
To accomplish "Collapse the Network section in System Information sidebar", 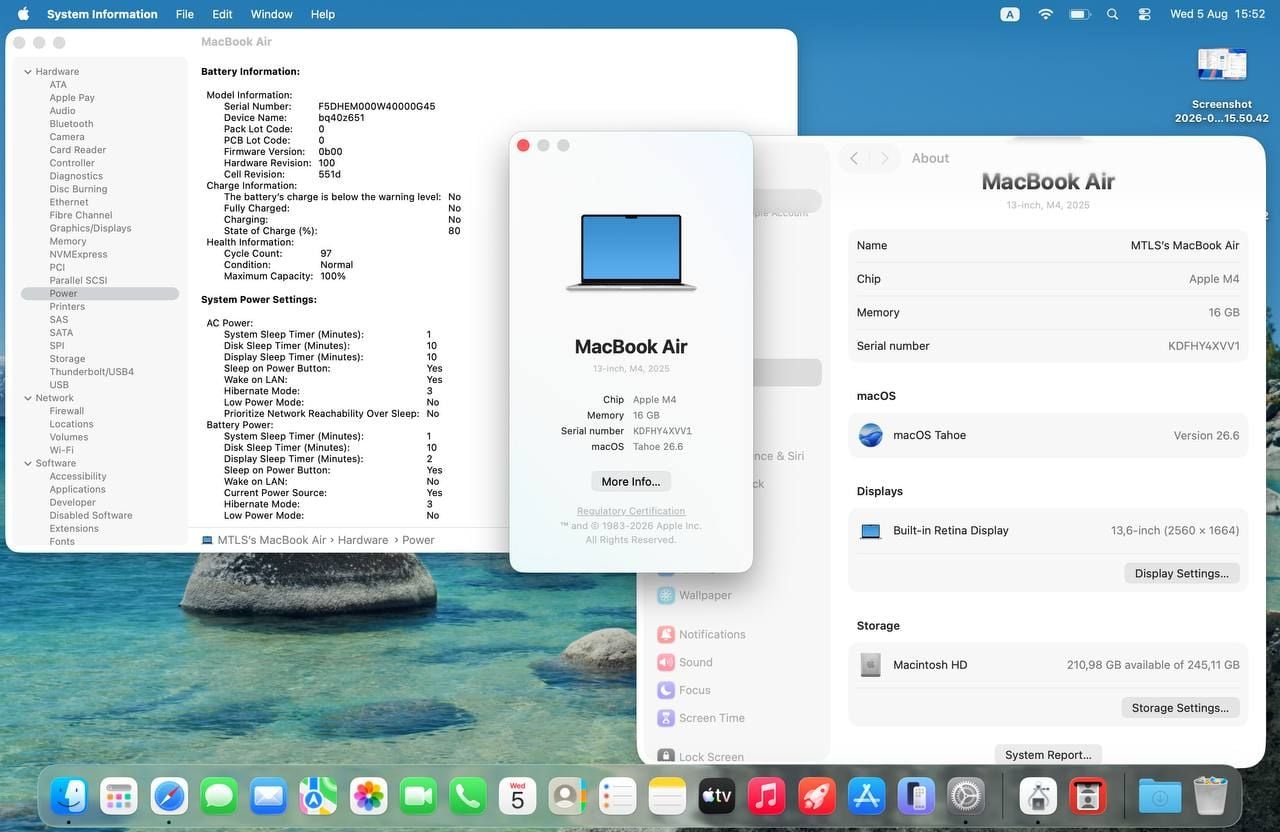I will coord(27,398).
